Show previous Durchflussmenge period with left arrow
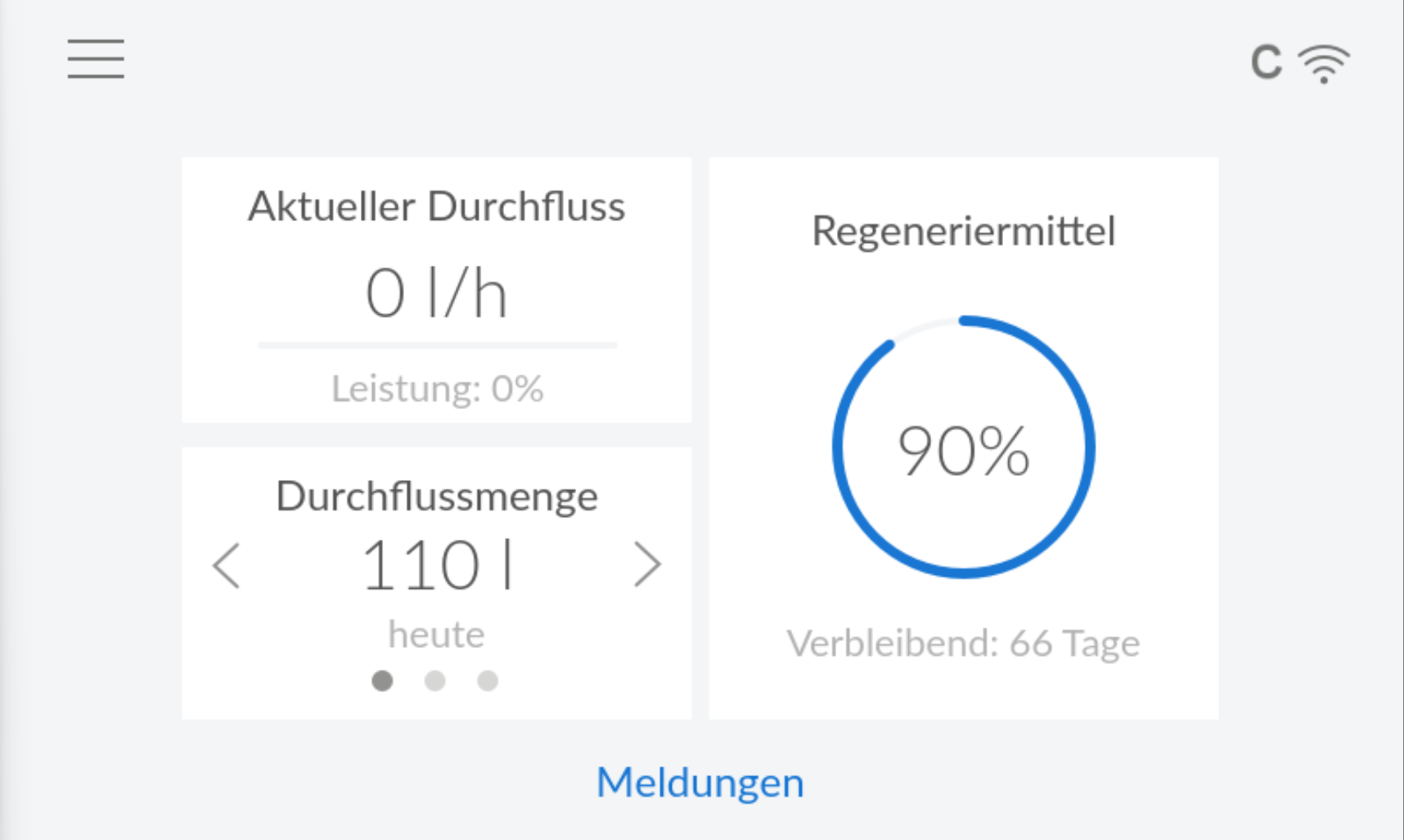1404x840 pixels. tap(227, 565)
